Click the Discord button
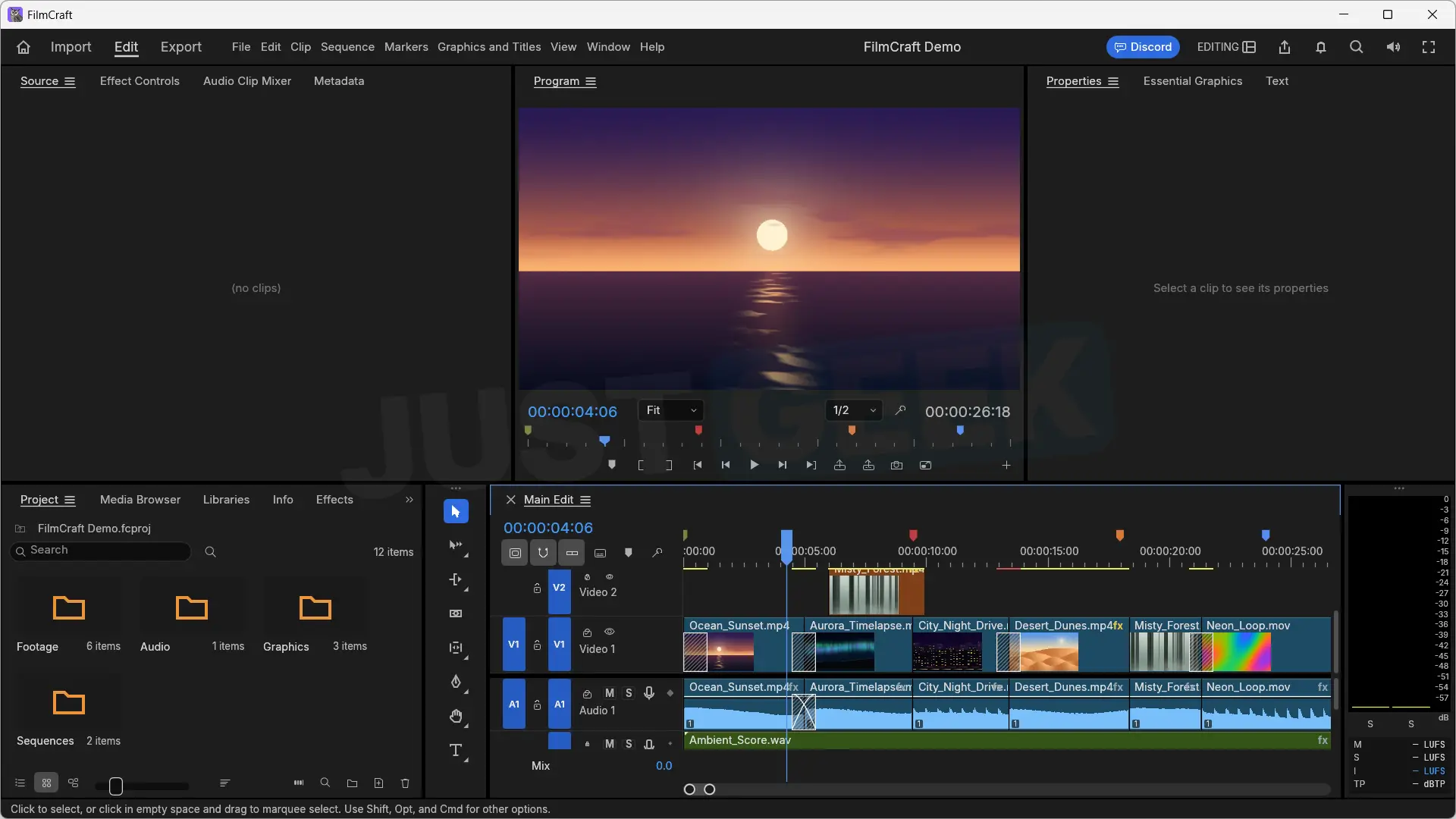 tap(1143, 47)
